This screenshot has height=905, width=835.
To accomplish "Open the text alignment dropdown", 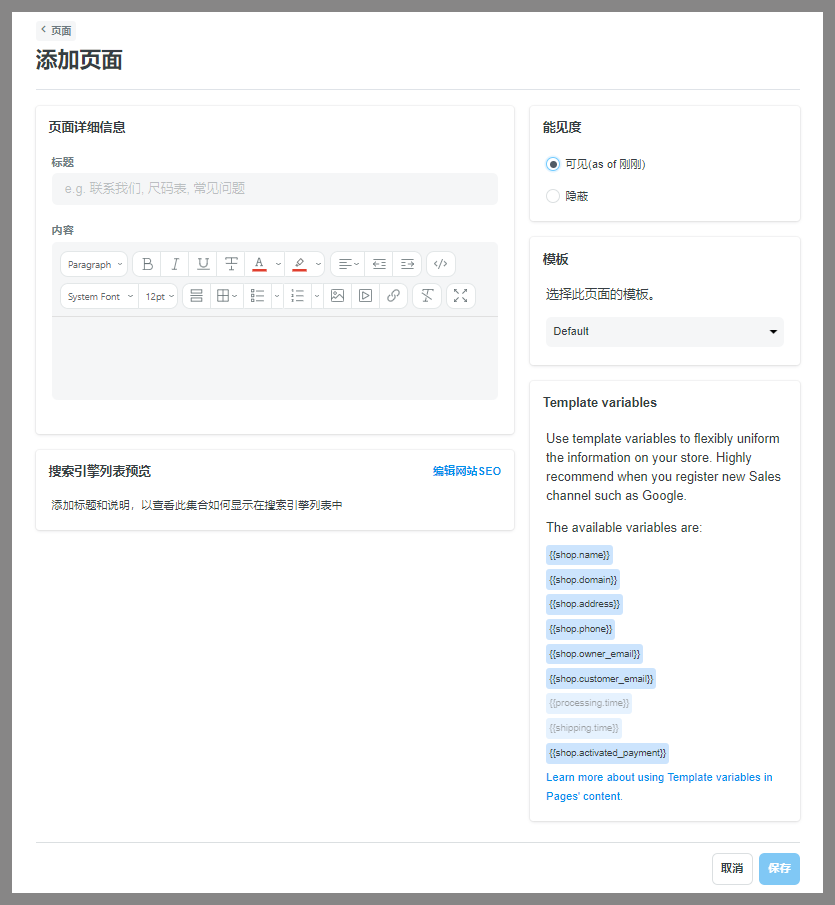I will click(x=348, y=264).
